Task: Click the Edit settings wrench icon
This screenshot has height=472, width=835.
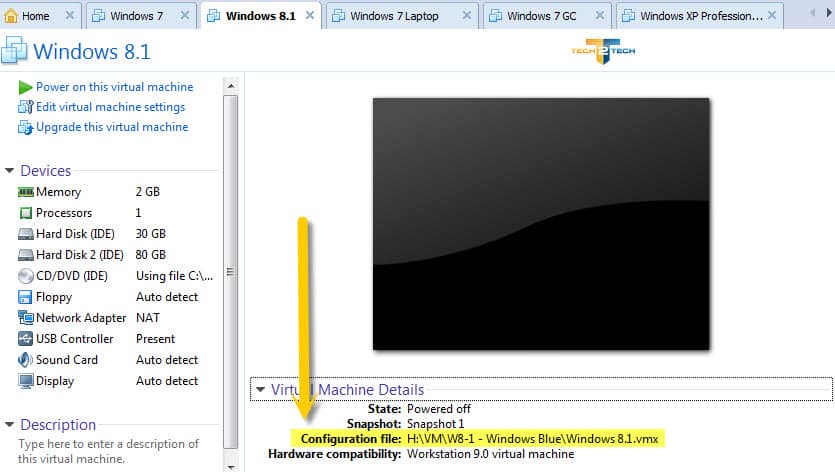Action: click(25, 107)
